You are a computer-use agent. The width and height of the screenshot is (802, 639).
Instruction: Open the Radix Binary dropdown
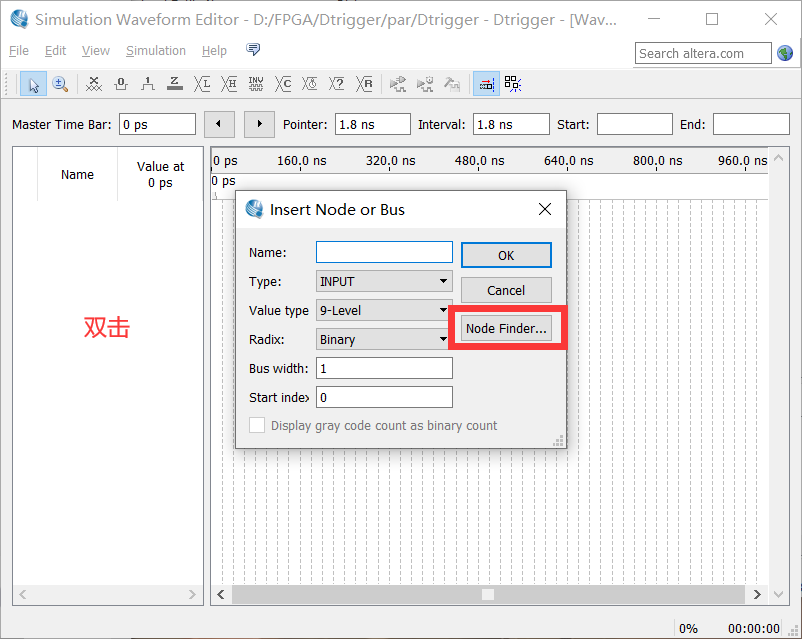382,339
